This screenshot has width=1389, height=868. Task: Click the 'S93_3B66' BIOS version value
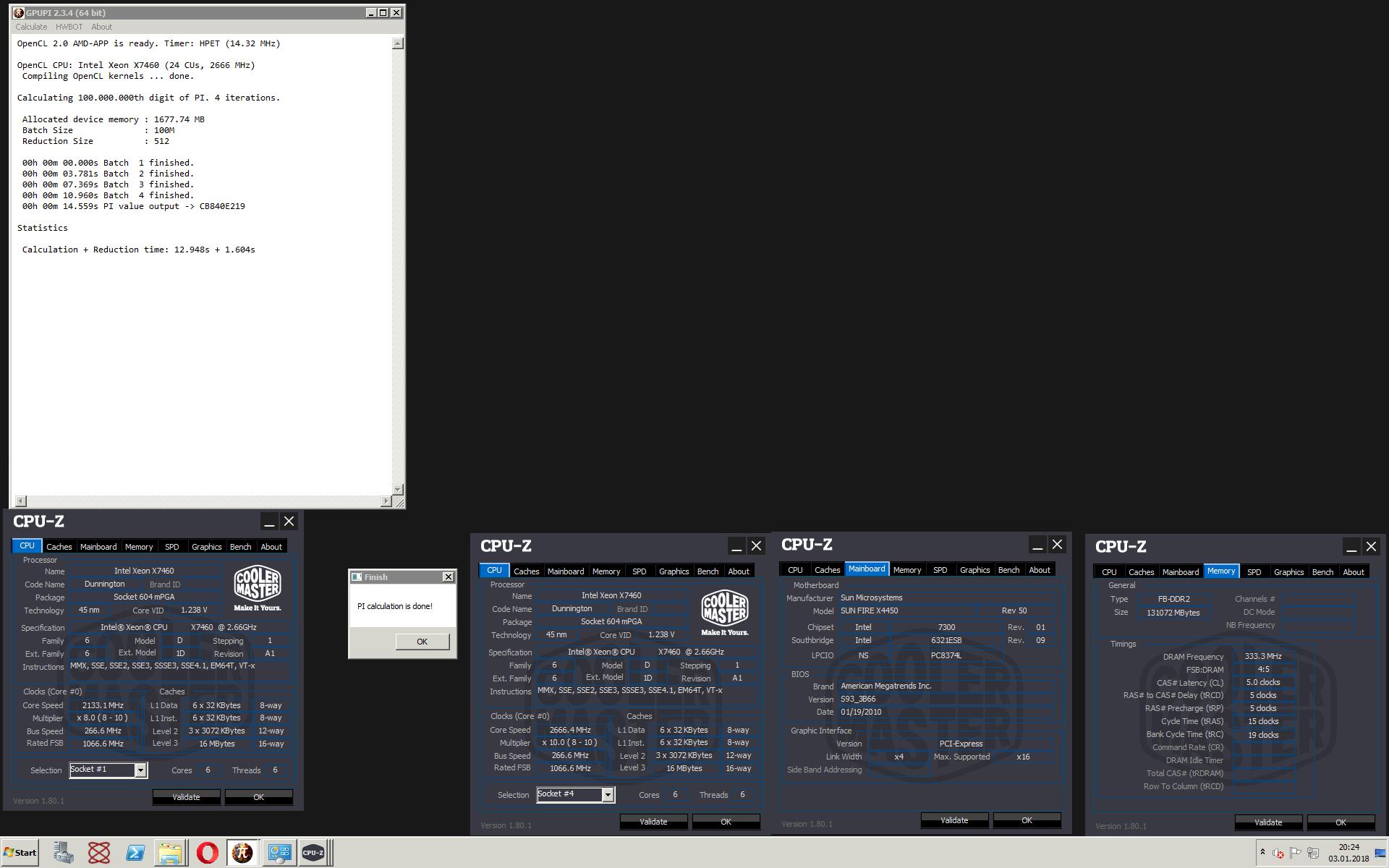858,699
